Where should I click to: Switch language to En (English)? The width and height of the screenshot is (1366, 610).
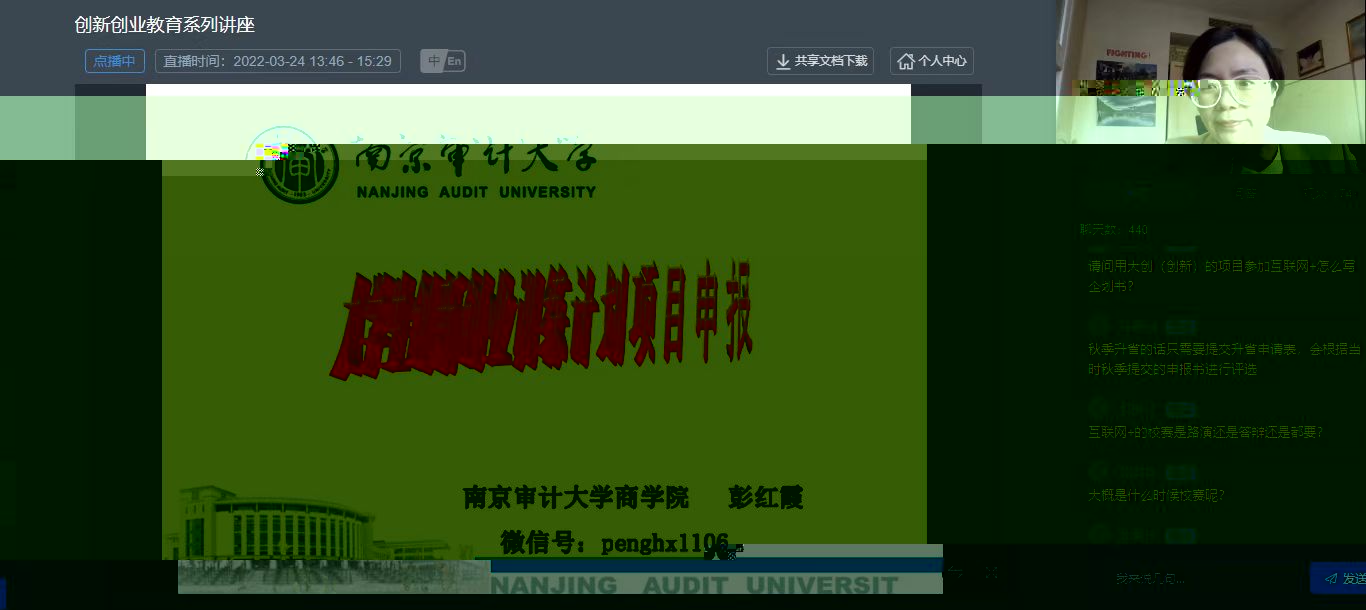click(x=455, y=61)
